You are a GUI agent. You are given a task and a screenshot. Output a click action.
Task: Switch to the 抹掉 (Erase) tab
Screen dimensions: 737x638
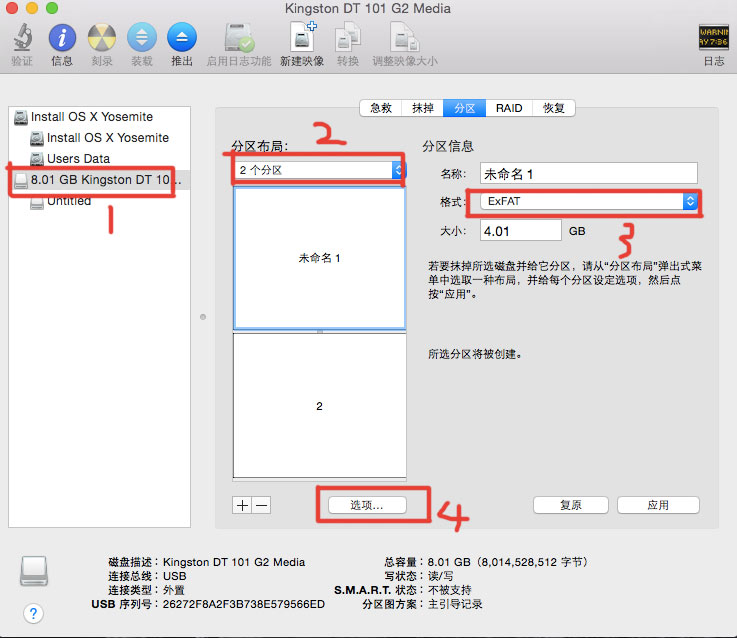click(423, 108)
